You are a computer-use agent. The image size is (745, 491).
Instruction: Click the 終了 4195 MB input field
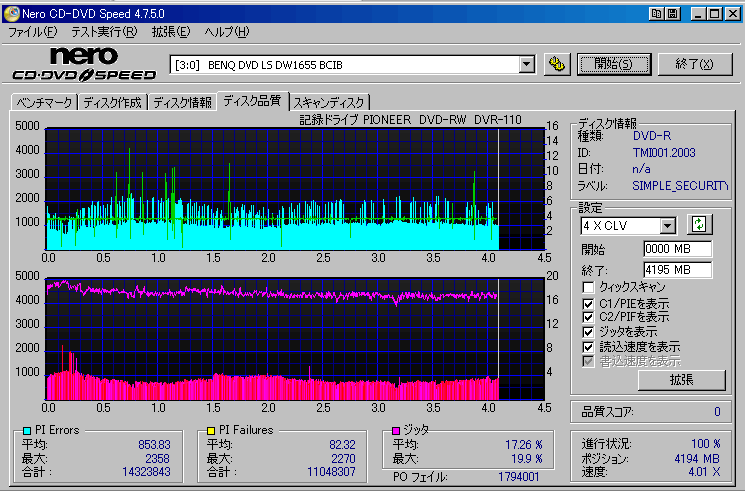pos(678,270)
